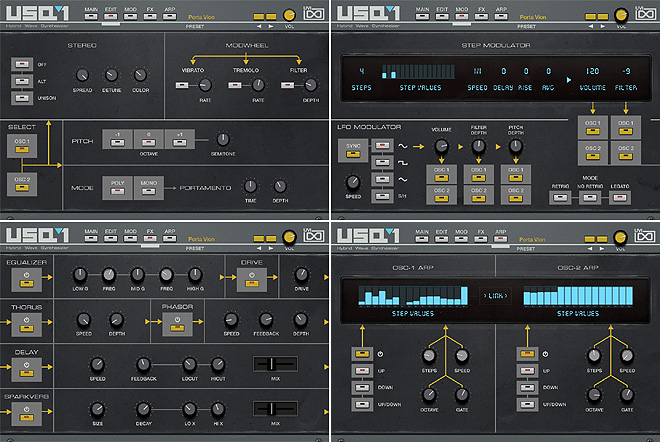Select the square wave LFO shape button

point(384,162)
